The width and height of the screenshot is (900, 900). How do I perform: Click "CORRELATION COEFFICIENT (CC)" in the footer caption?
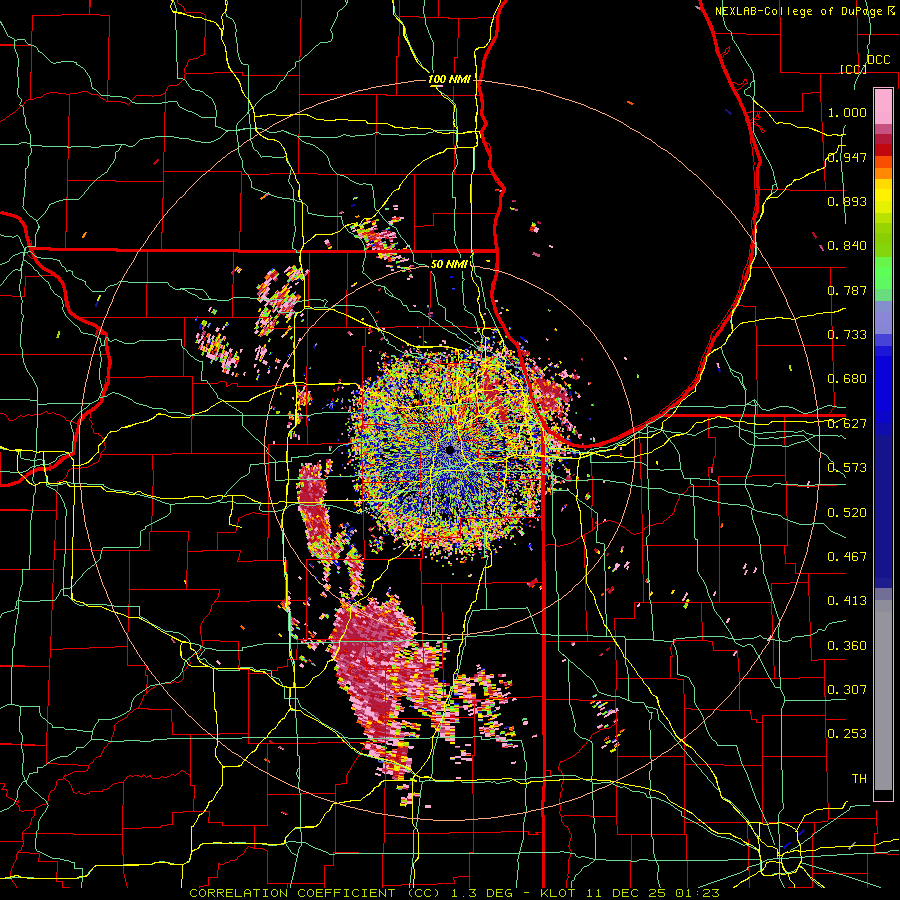click(x=314, y=893)
